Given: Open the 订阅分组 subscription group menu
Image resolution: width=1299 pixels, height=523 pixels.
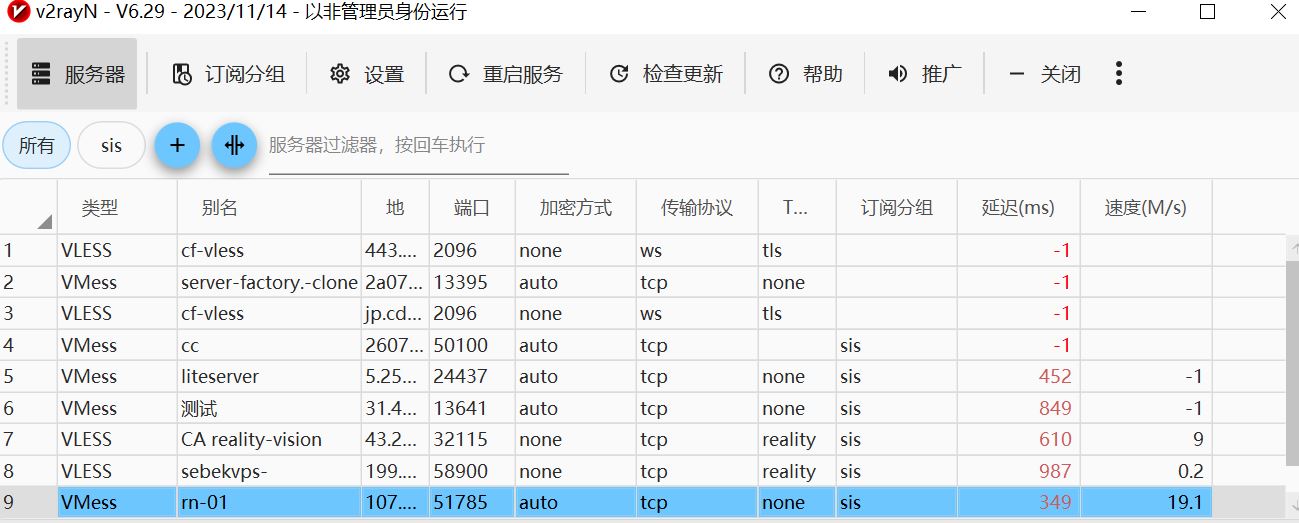Looking at the screenshot, I should pyautogui.click(x=228, y=74).
